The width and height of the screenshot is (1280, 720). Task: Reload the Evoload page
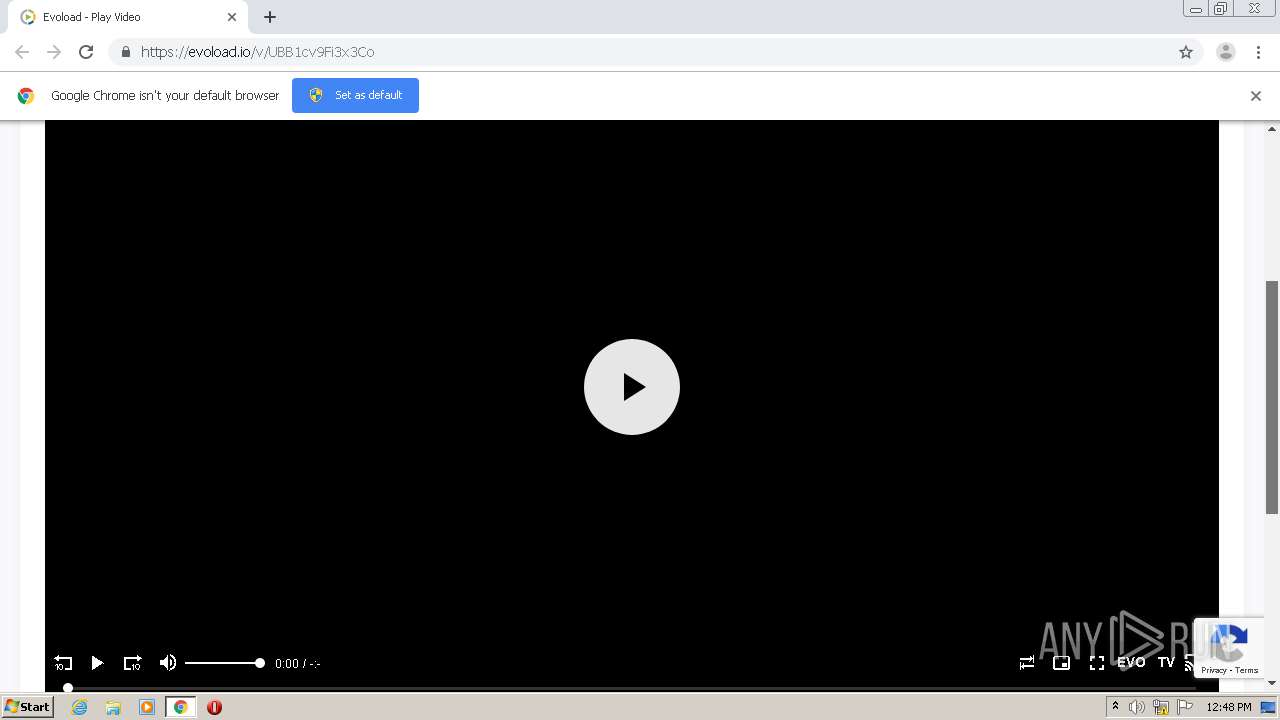[x=86, y=52]
